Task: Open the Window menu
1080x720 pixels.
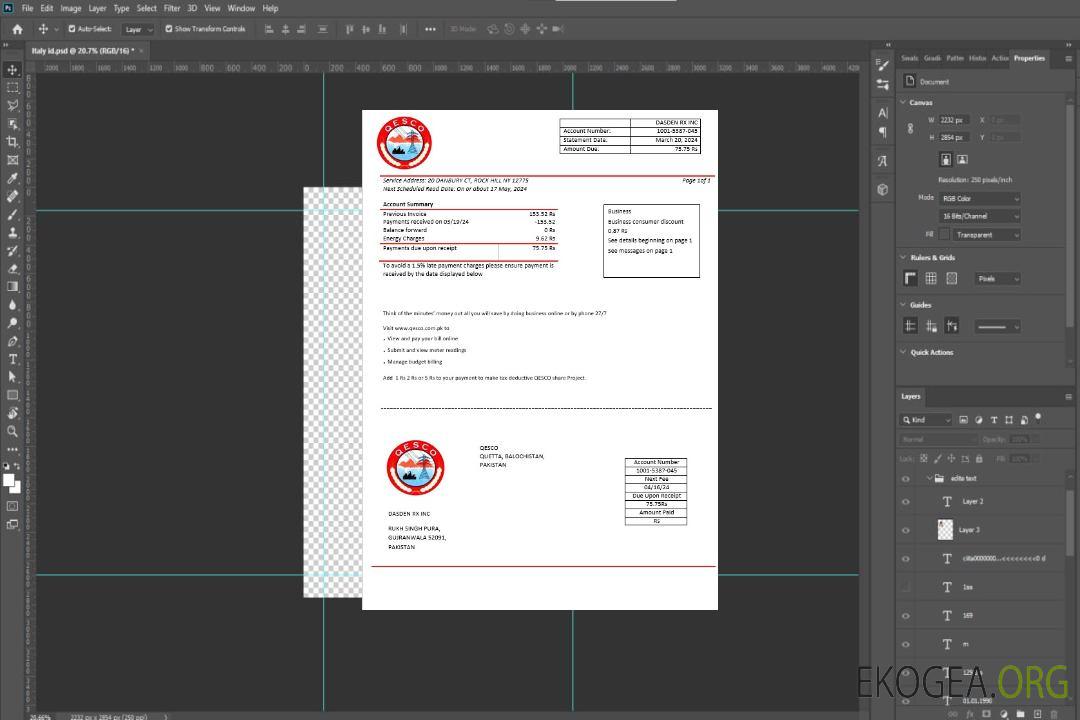Action: click(x=241, y=8)
